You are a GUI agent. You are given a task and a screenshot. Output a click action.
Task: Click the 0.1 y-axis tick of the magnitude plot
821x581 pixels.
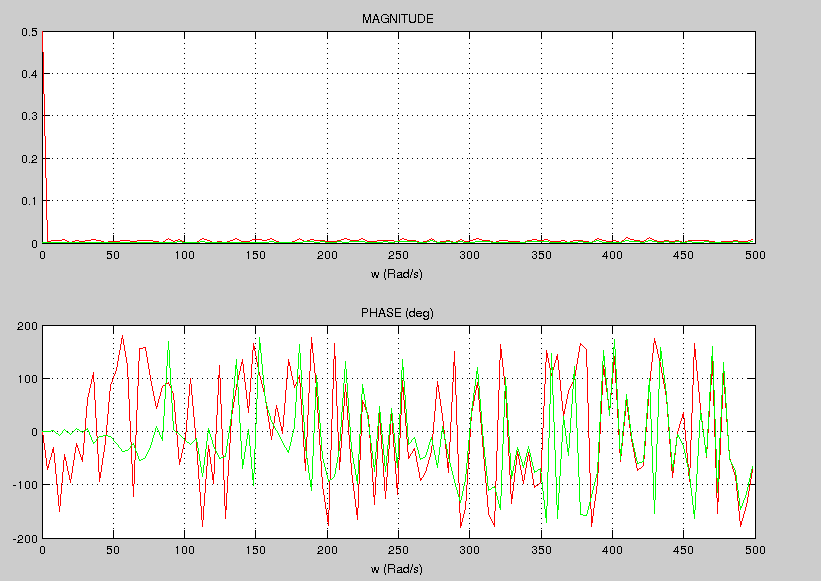tap(29, 201)
